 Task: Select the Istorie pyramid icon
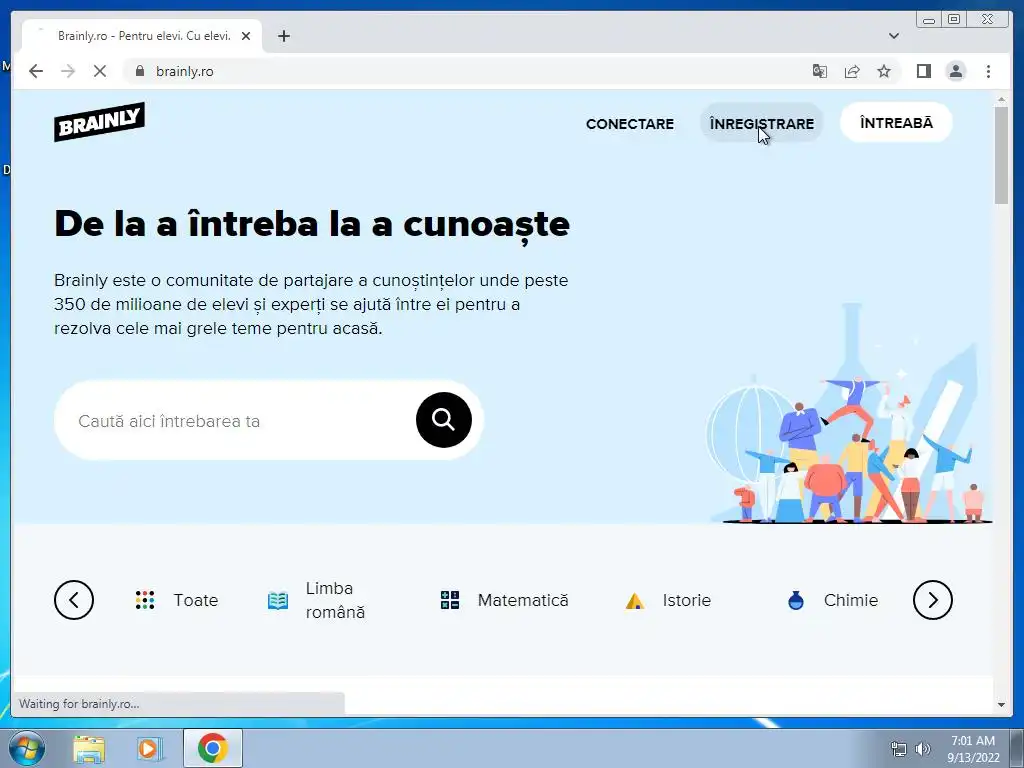635,600
